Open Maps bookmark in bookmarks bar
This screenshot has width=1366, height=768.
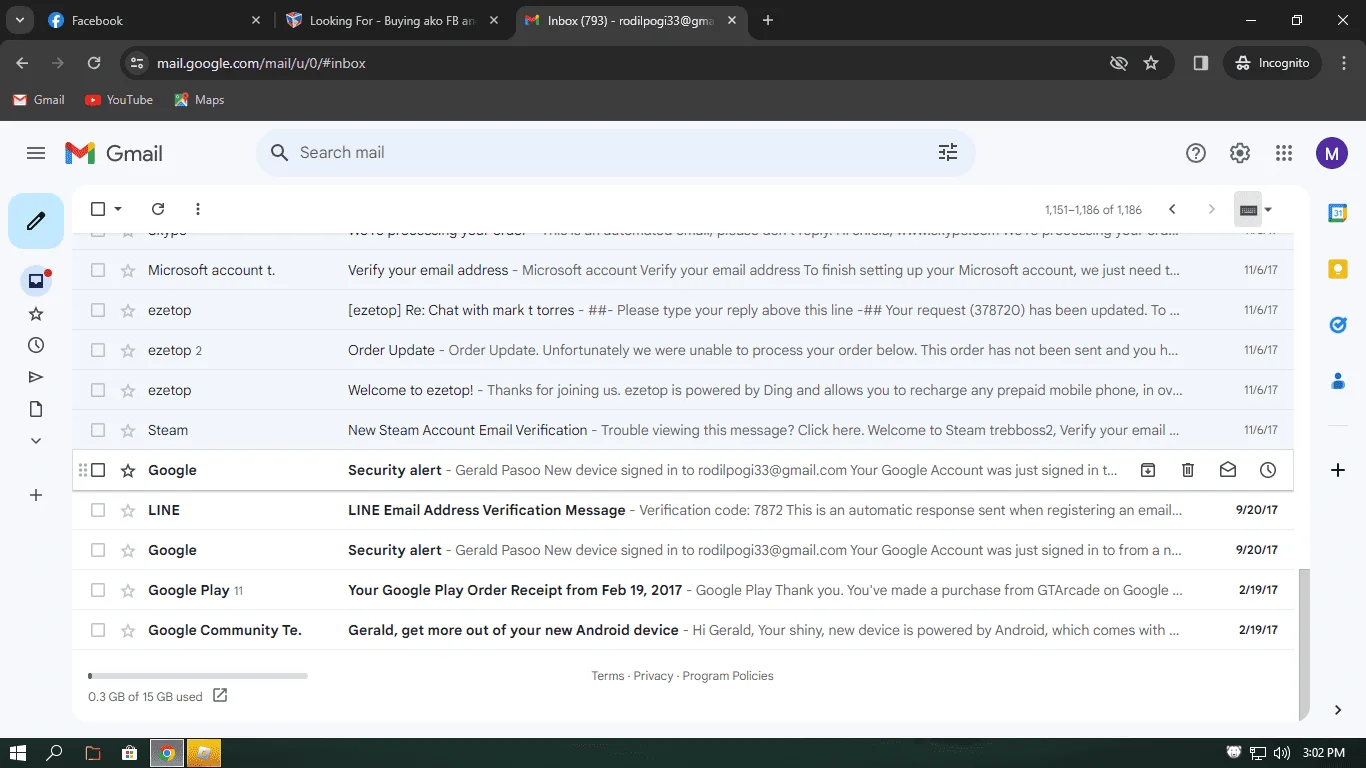pos(199,100)
